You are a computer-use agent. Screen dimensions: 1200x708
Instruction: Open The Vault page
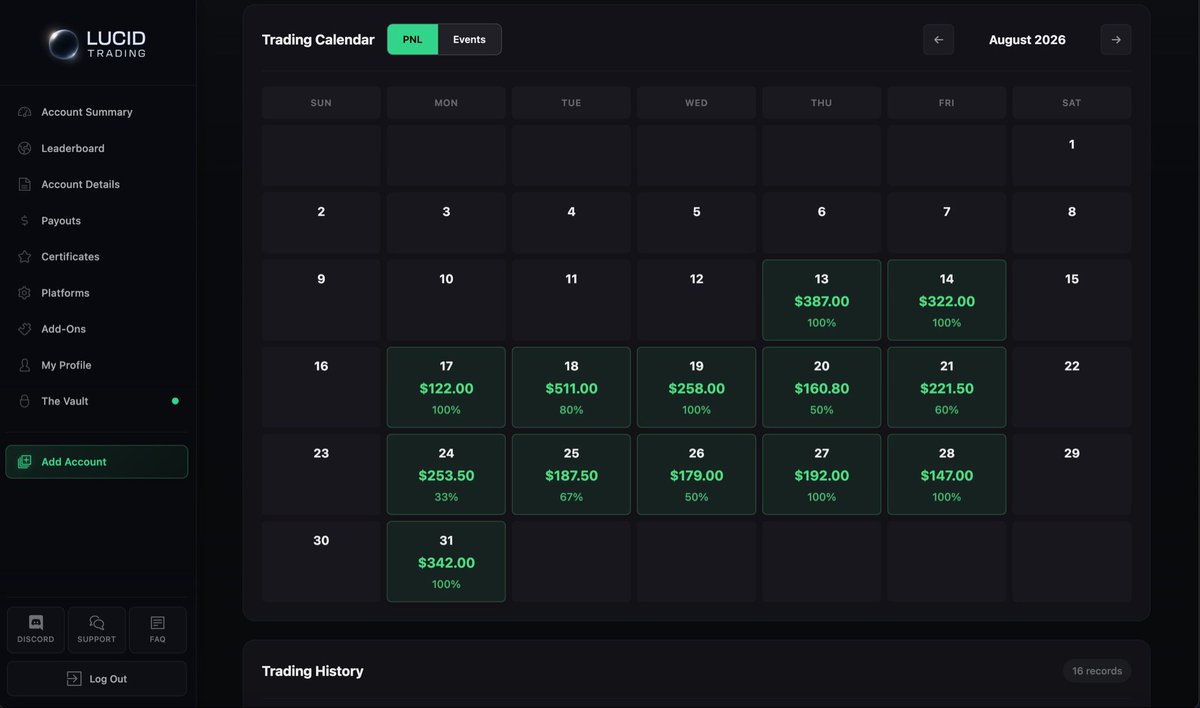pos(97,401)
